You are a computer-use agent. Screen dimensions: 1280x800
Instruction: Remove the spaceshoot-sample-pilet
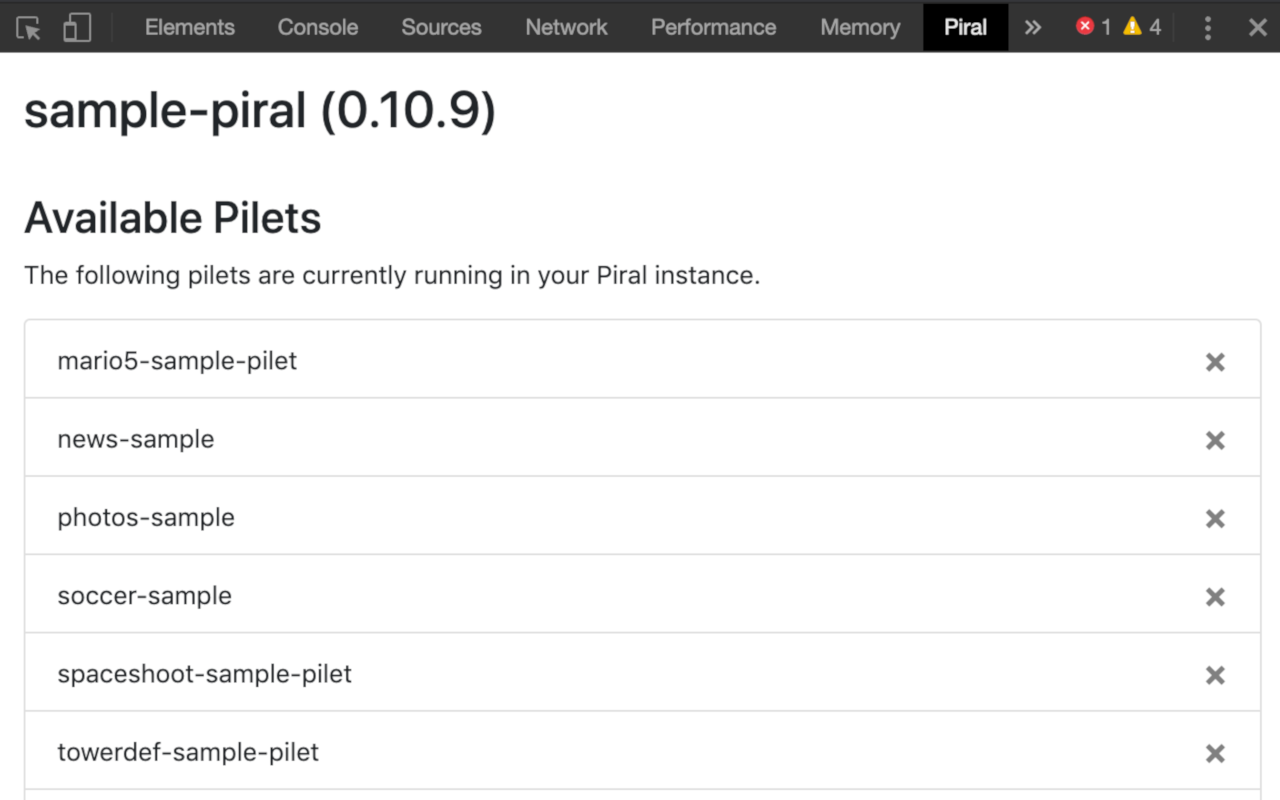tap(1215, 675)
